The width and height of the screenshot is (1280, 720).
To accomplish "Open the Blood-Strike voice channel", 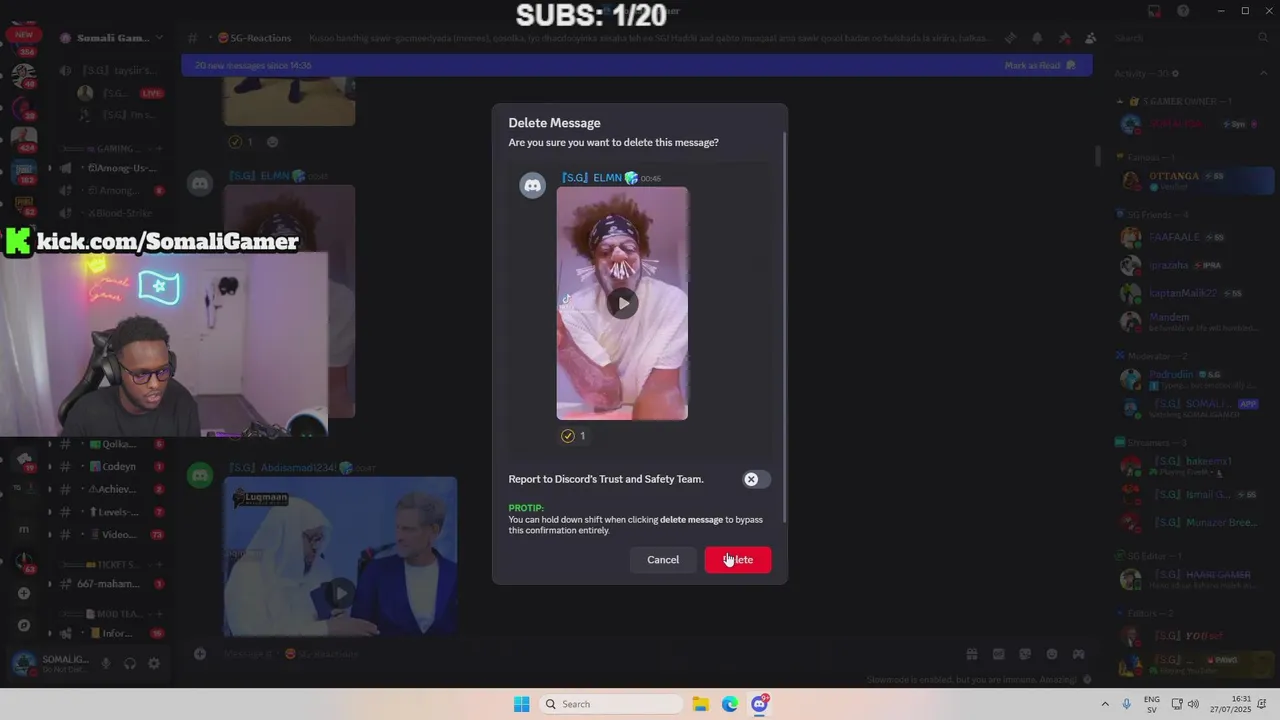I will coord(112,213).
